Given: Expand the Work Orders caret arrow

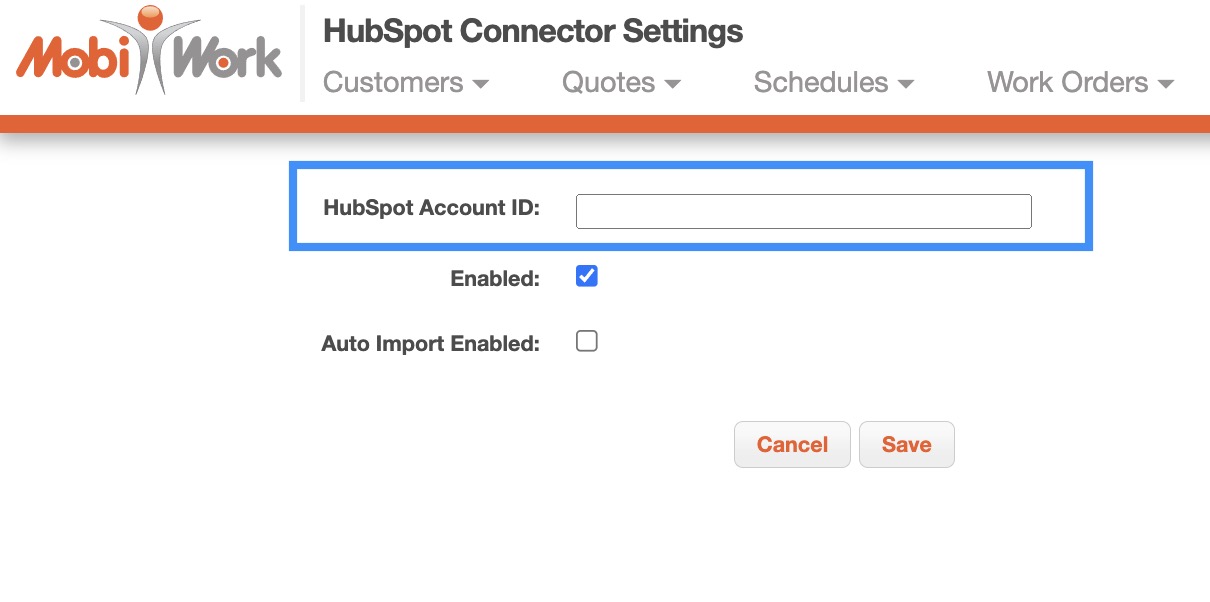Looking at the screenshot, I should coord(1165,84).
